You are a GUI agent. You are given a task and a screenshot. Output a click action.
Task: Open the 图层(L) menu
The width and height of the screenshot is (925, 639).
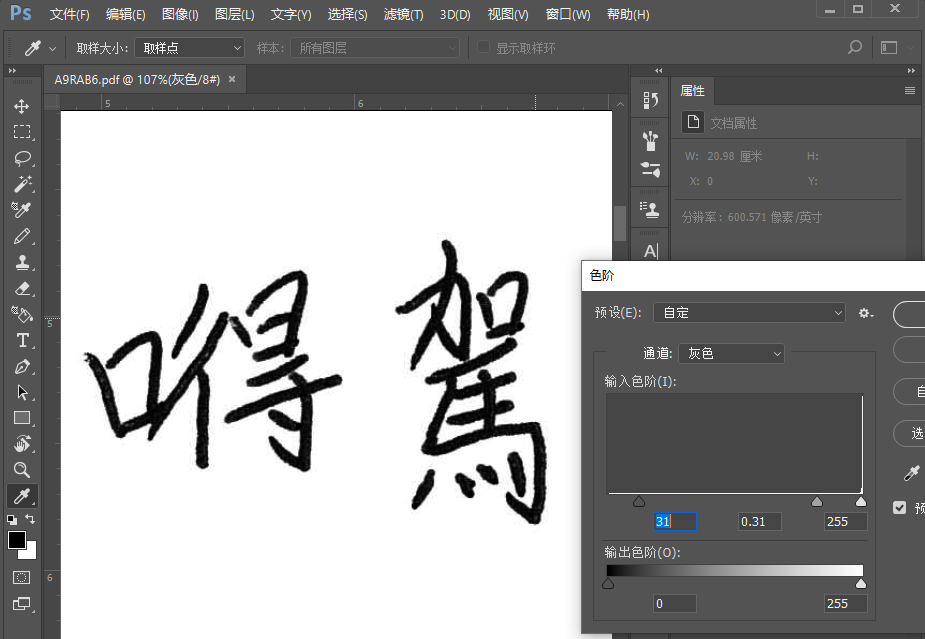[x=235, y=14]
